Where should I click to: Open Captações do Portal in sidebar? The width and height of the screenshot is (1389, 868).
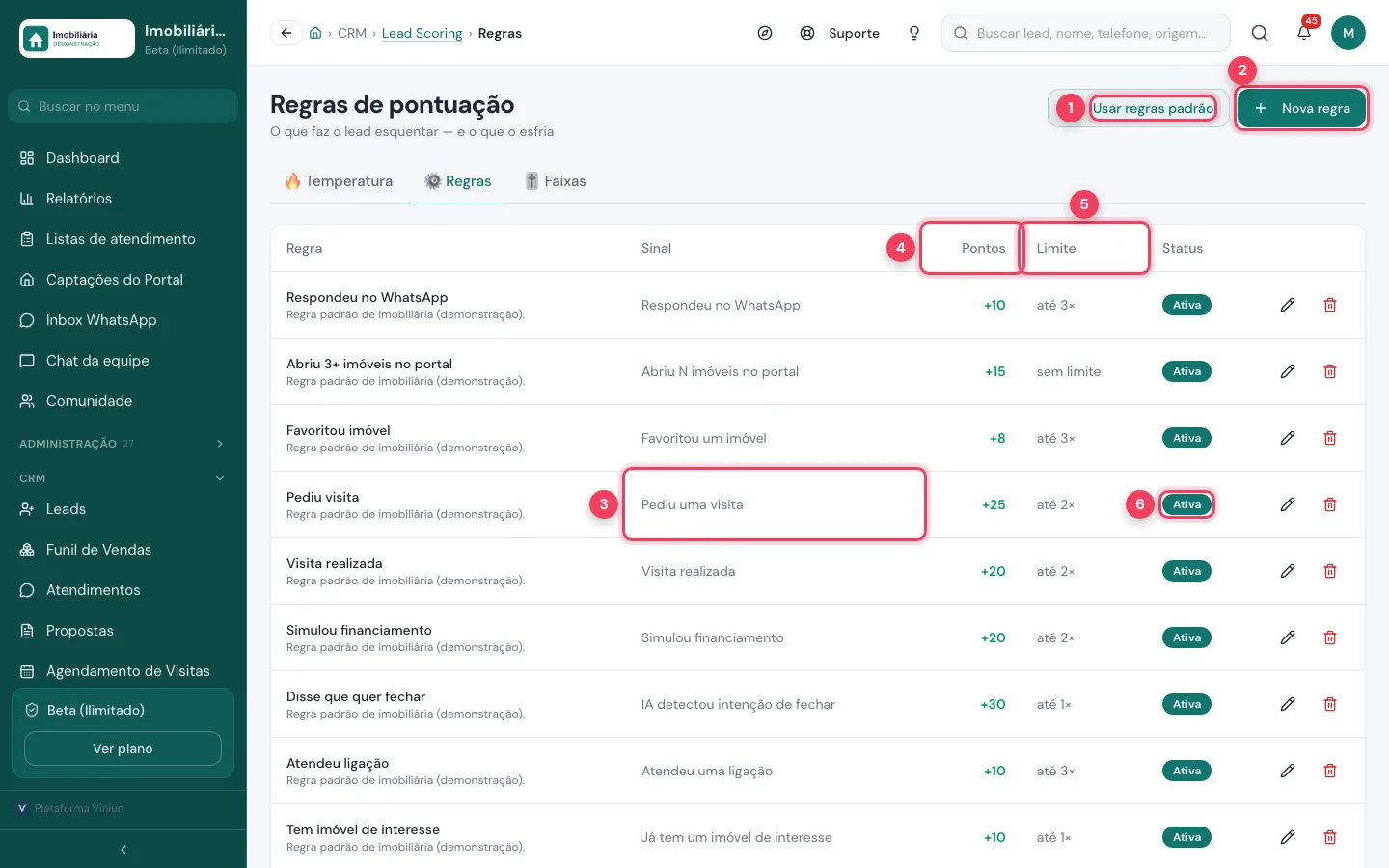pyautogui.click(x=123, y=280)
